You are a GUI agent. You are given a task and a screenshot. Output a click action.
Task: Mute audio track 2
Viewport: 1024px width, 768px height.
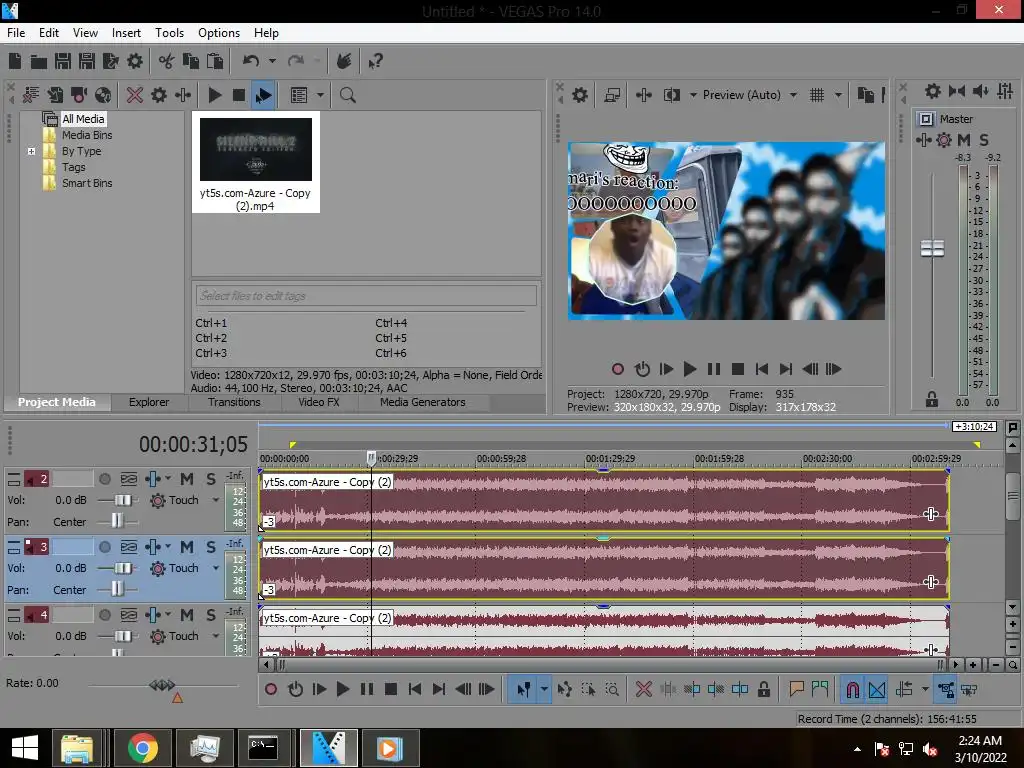point(187,479)
